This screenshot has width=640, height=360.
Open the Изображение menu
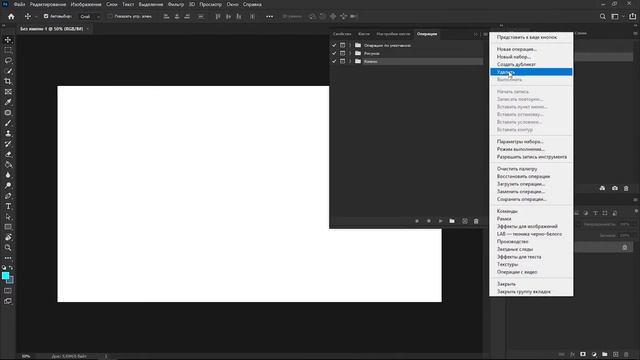[86, 4]
